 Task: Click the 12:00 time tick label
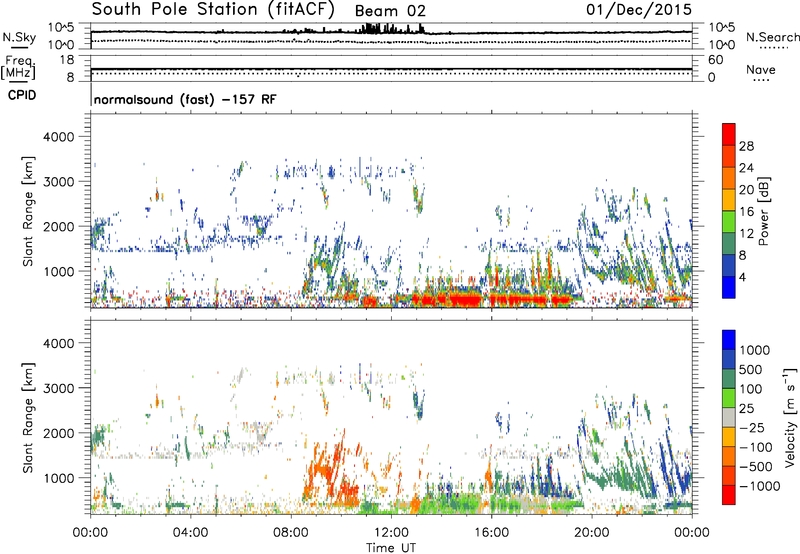391,533
